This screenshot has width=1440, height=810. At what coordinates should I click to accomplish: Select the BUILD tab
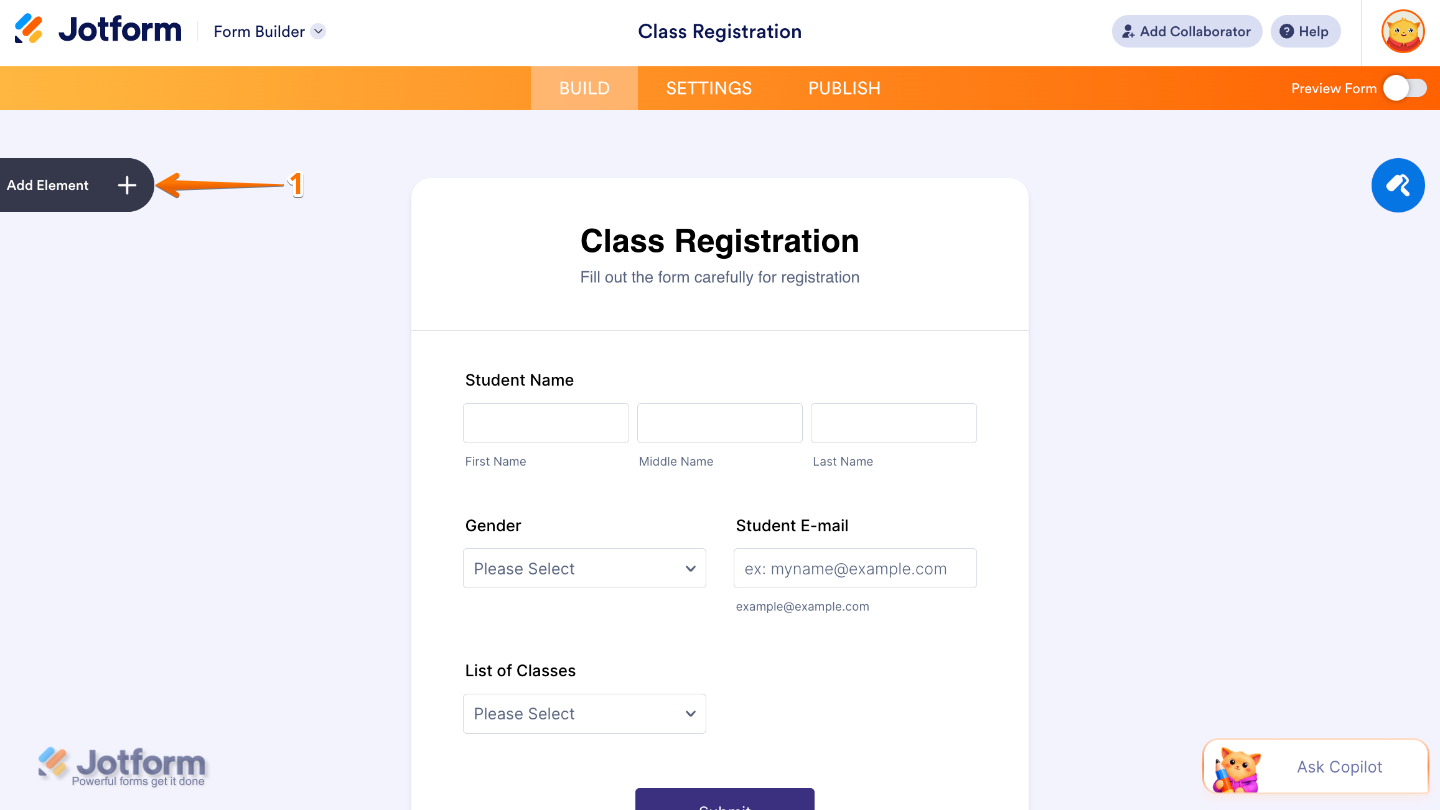pos(583,88)
